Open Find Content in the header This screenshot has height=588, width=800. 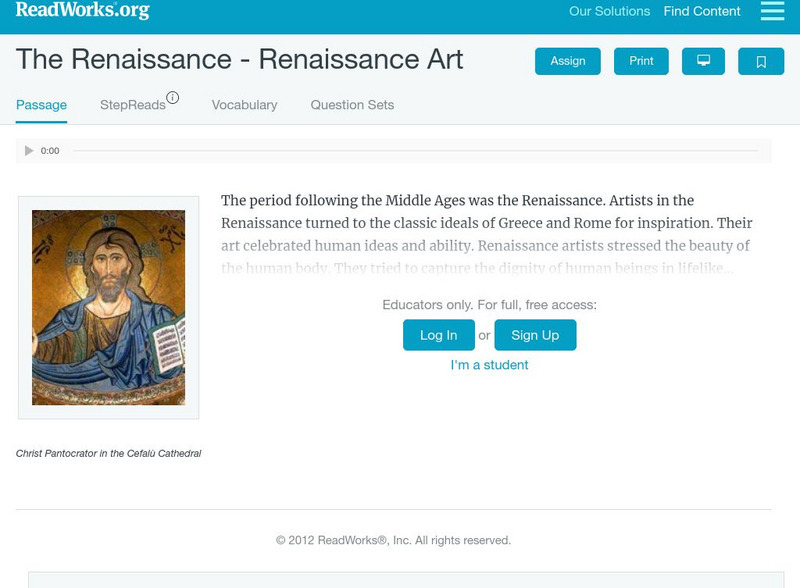coord(702,12)
